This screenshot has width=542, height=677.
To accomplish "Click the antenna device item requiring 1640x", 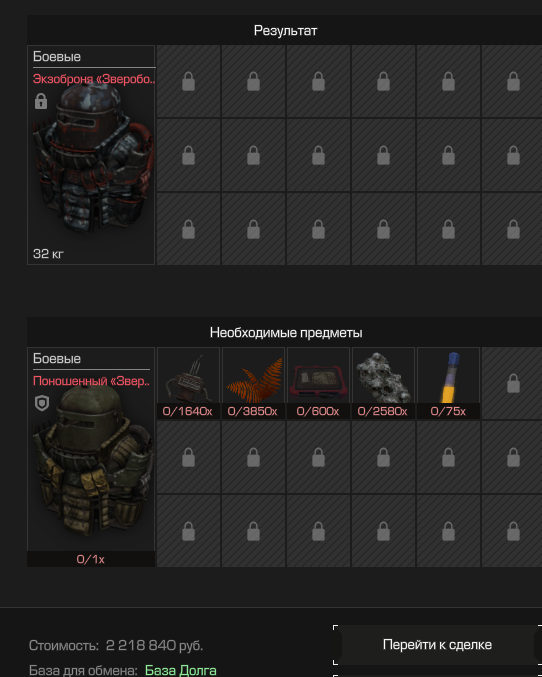I will (x=188, y=383).
